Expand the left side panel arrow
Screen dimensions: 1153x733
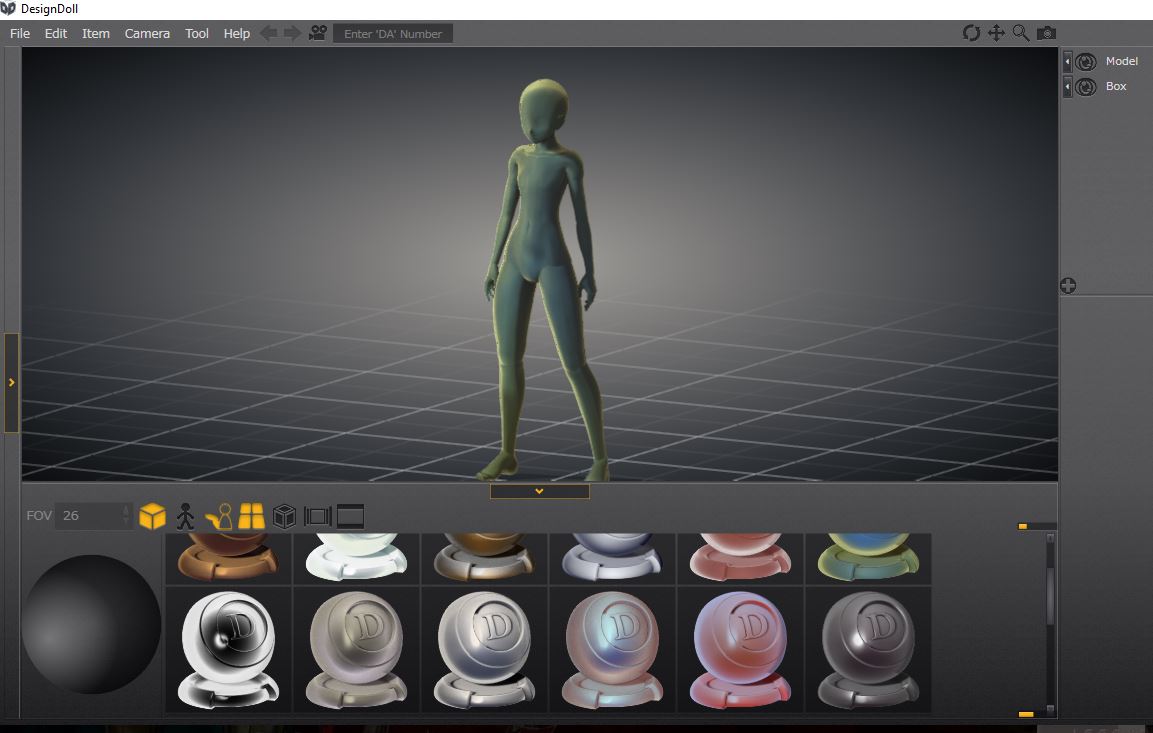point(11,382)
